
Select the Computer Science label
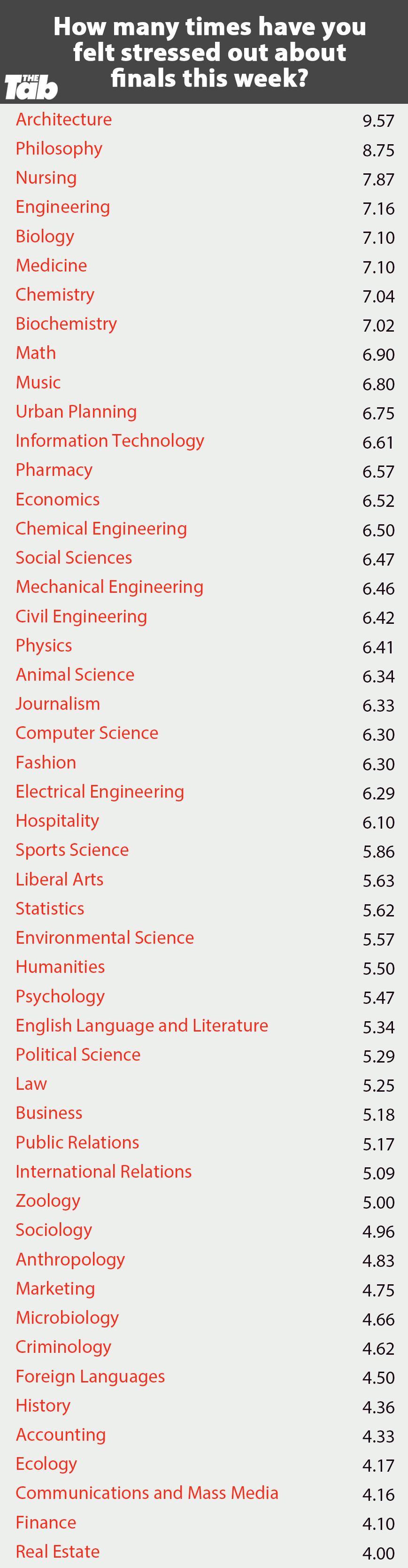87,733
